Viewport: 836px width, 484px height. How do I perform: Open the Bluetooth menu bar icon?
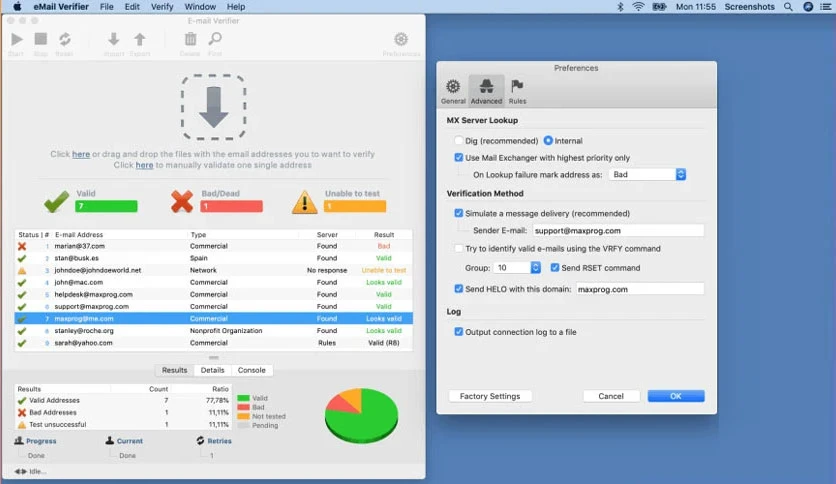tap(620, 7)
